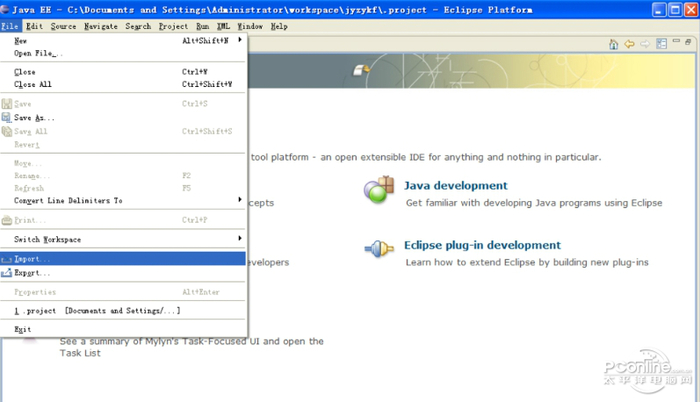Choose Close All in the File menu
The image size is (700, 402).
(x=32, y=85)
